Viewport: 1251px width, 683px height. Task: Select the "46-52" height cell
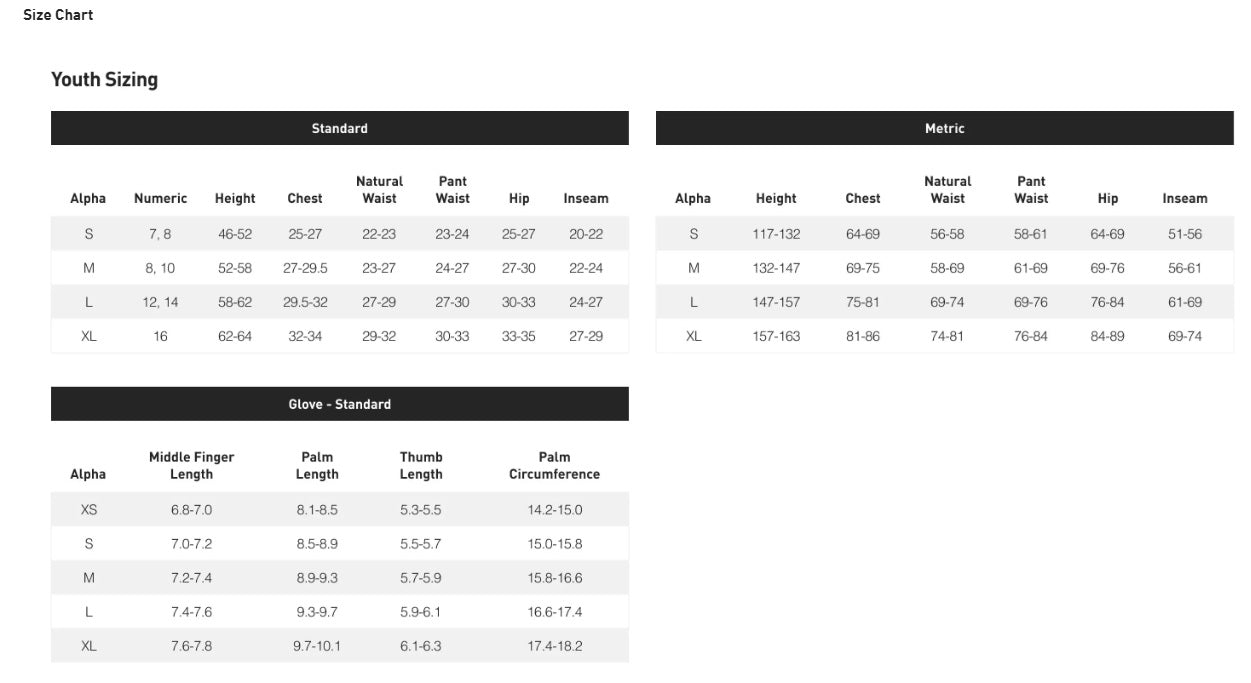click(235, 234)
